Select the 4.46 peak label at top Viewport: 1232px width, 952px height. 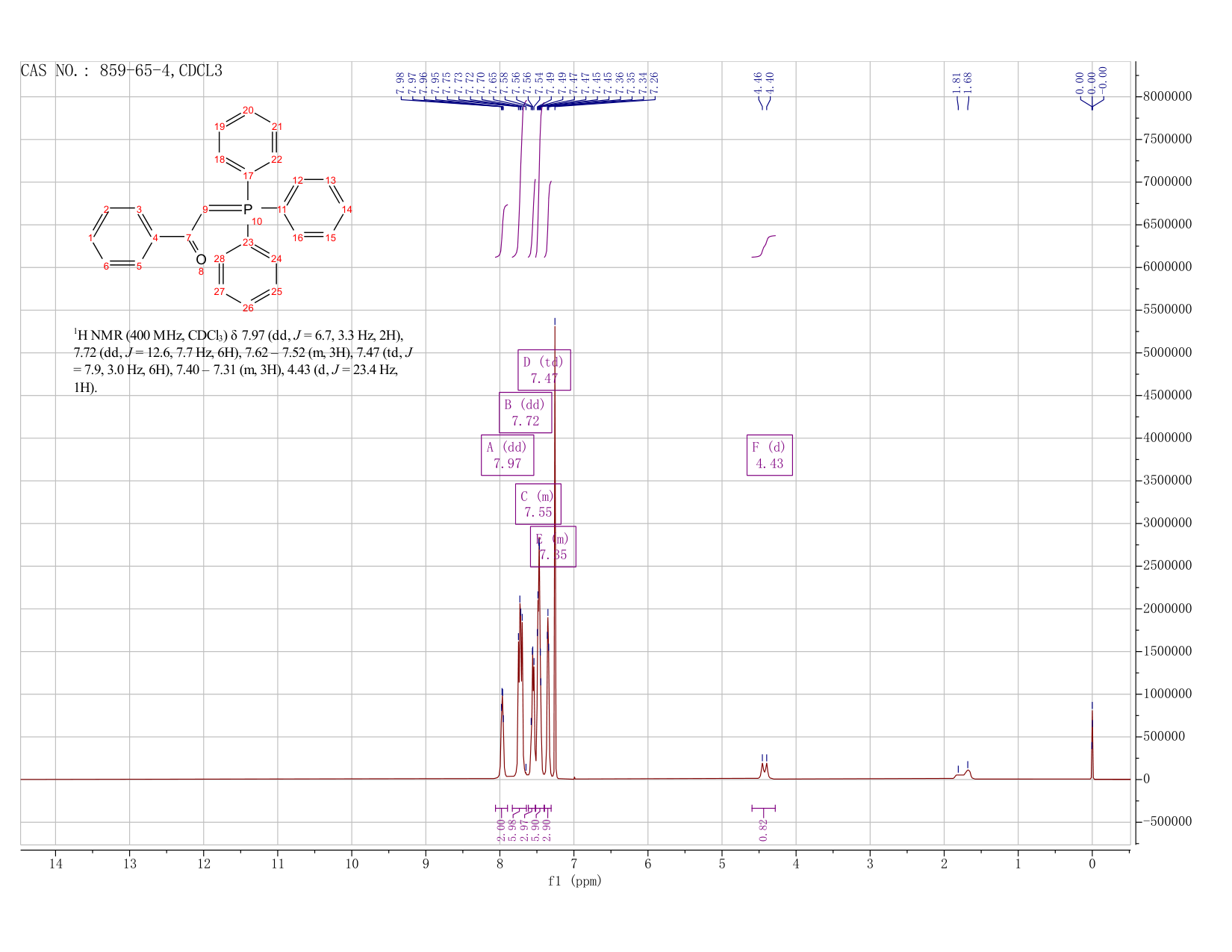click(758, 81)
